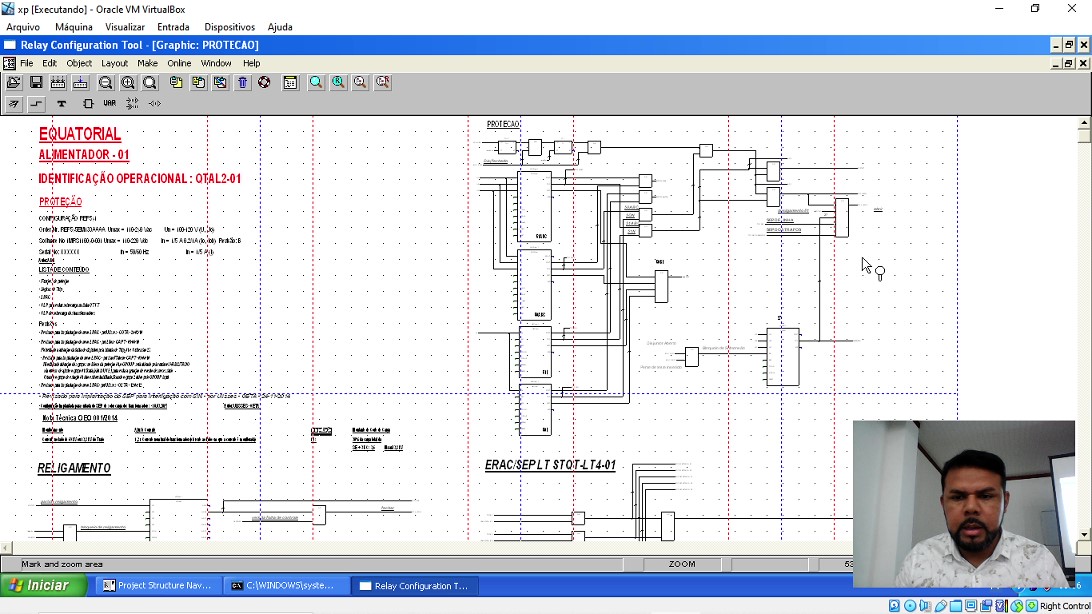
Task: Switch to Project Structure Navigator taskbar button
Action: pyautogui.click(x=157, y=586)
